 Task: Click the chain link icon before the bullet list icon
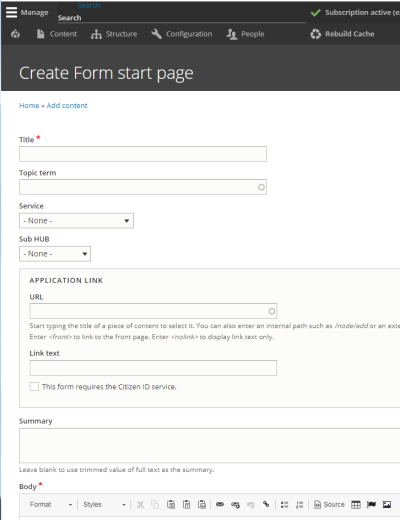(x=266, y=504)
